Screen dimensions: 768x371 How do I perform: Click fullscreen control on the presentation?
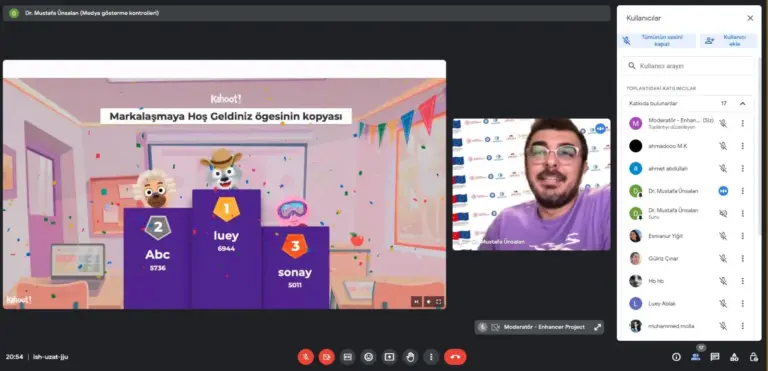pos(439,302)
